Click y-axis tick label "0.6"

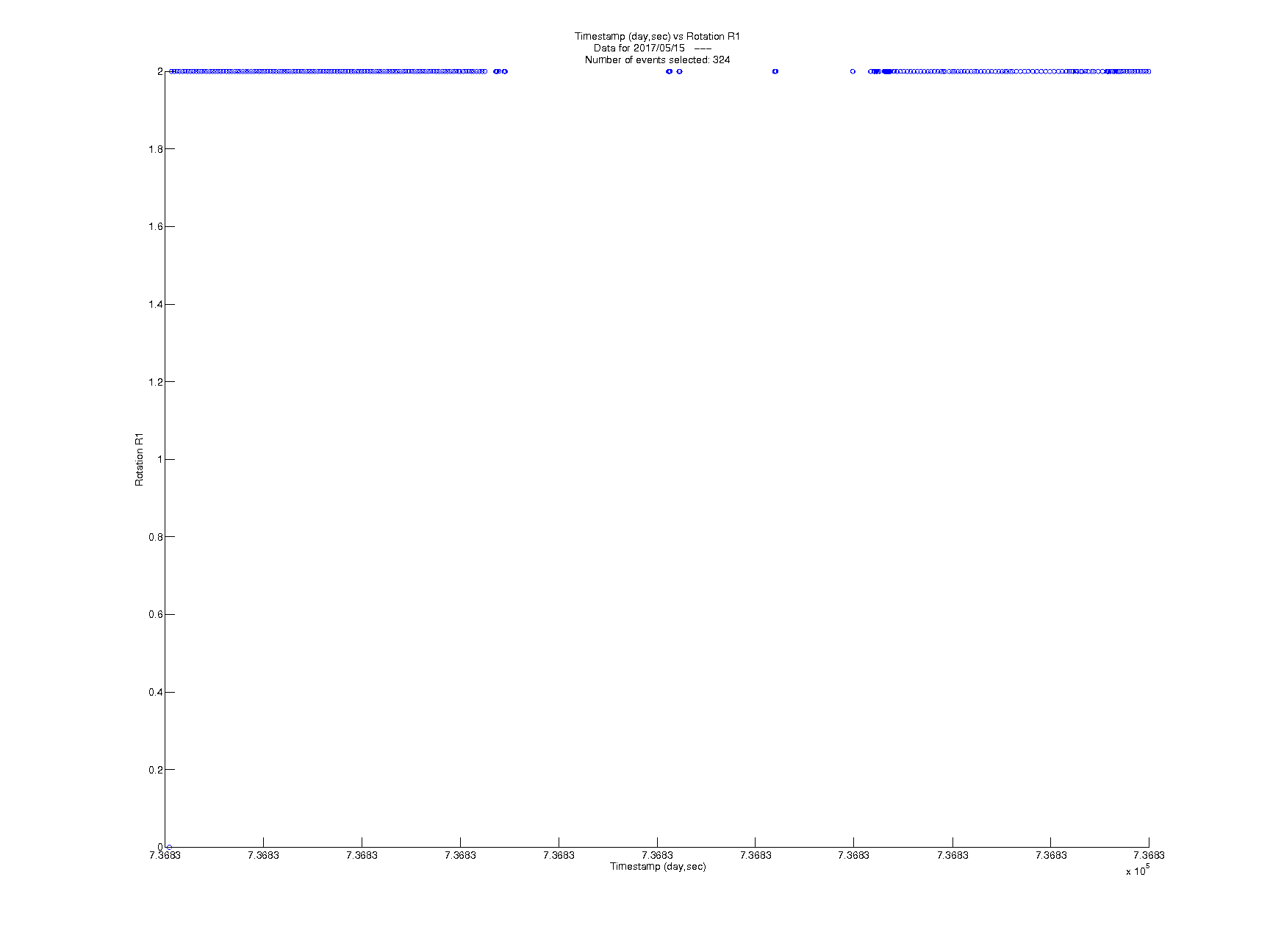pyautogui.click(x=155, y=614)
